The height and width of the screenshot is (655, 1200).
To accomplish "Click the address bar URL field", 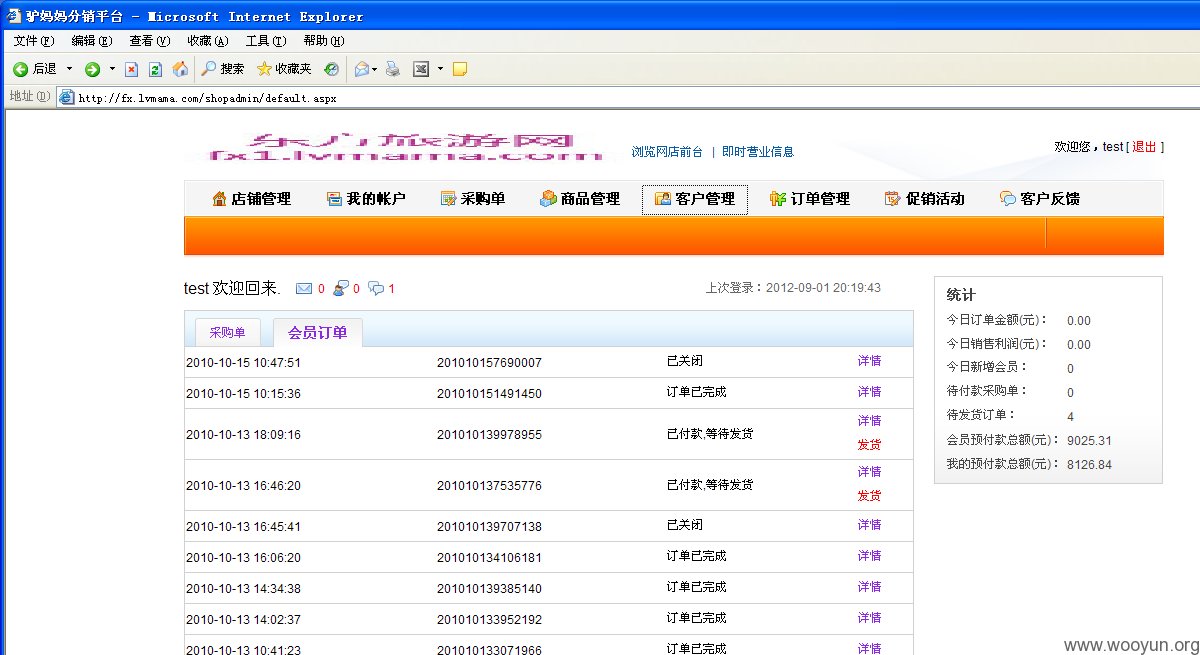I will click(x=630, y=98).
